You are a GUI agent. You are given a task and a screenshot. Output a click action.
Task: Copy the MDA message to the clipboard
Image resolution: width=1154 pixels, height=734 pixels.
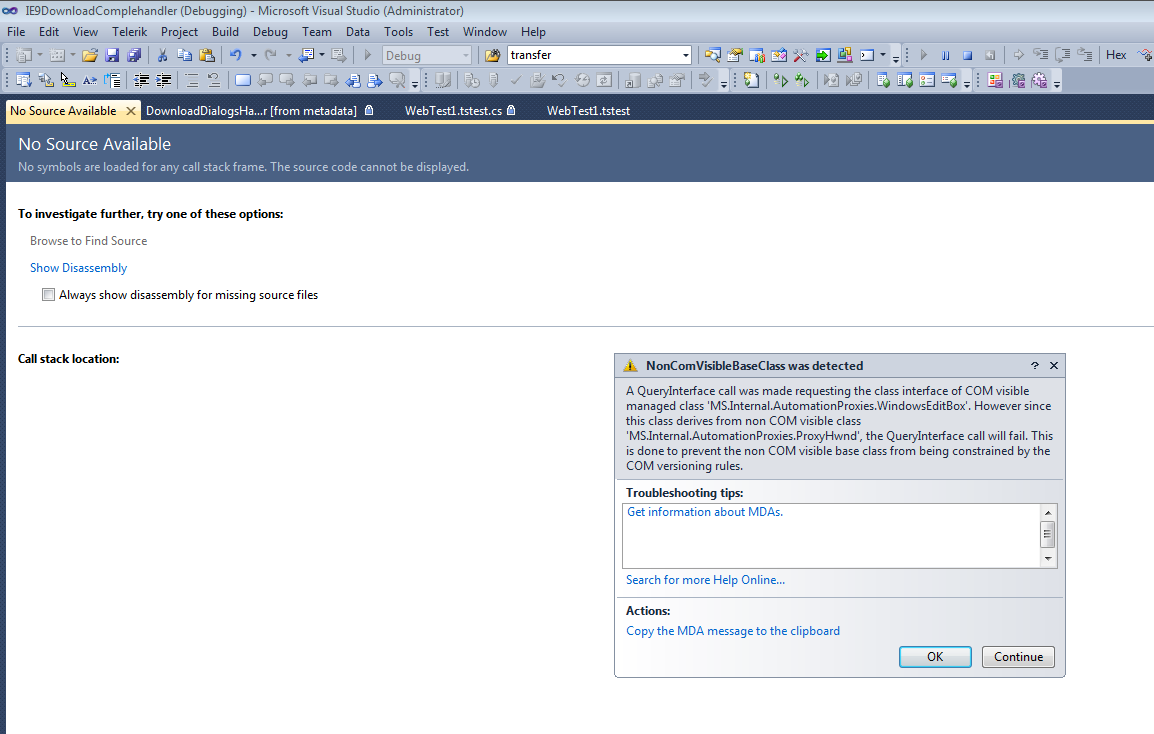pos(732,631)
